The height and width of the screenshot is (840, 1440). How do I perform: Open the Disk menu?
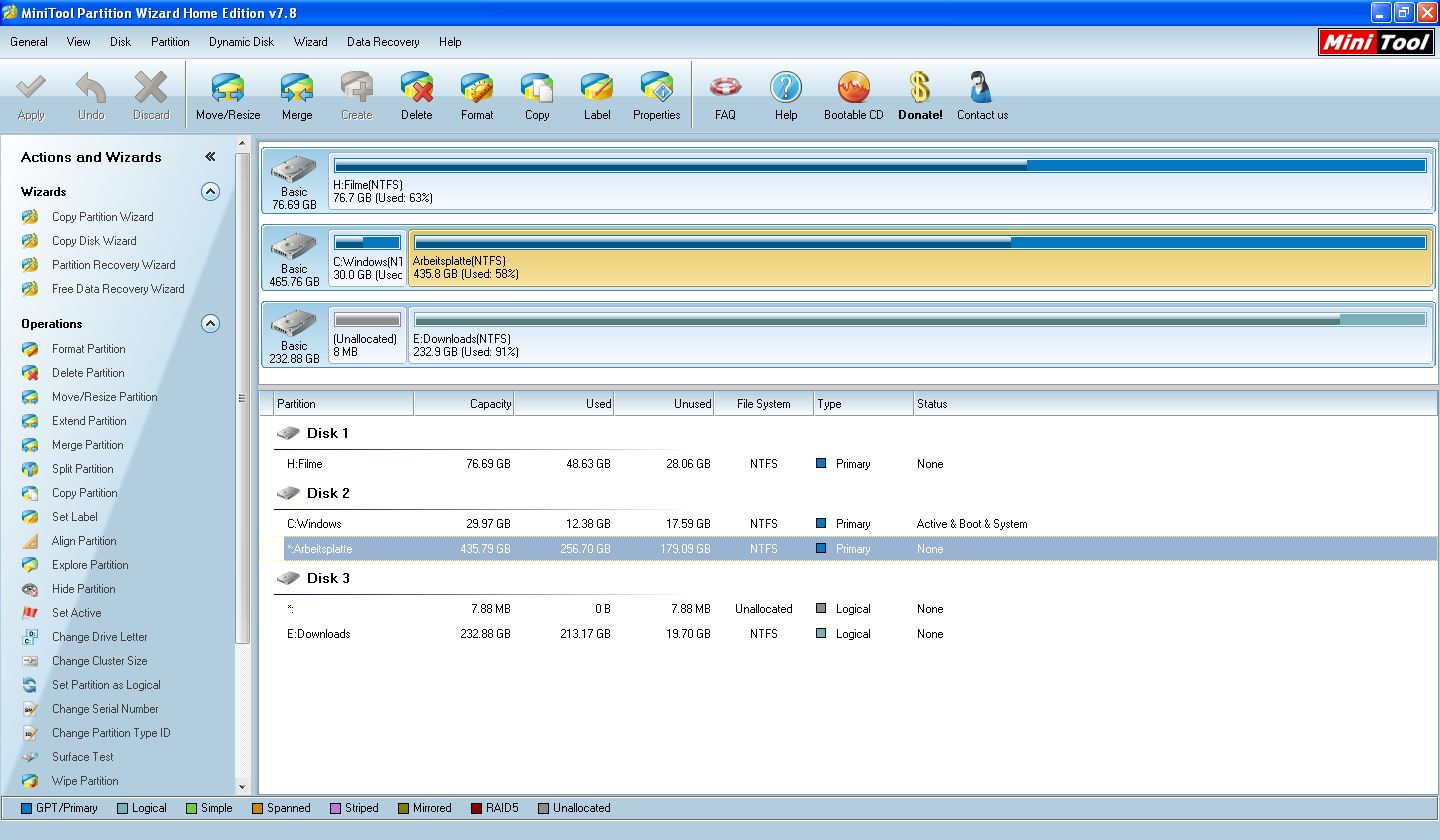tap(121, 42)
